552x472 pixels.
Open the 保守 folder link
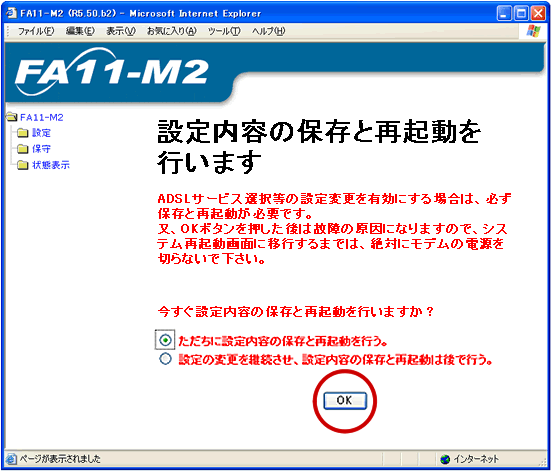[42, 149]
